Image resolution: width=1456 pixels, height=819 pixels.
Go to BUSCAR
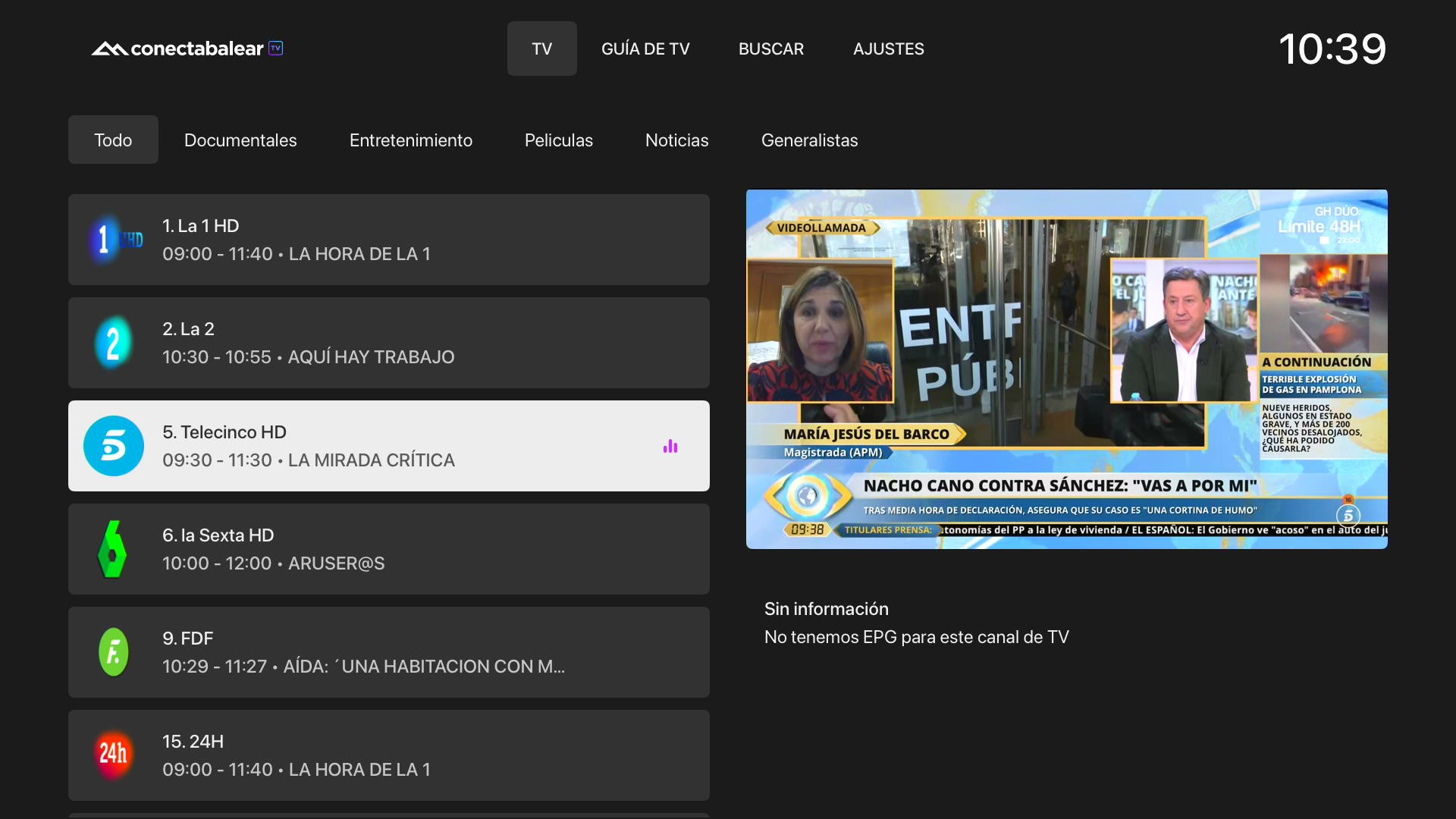pyautogui.click(x=771, y=49)
